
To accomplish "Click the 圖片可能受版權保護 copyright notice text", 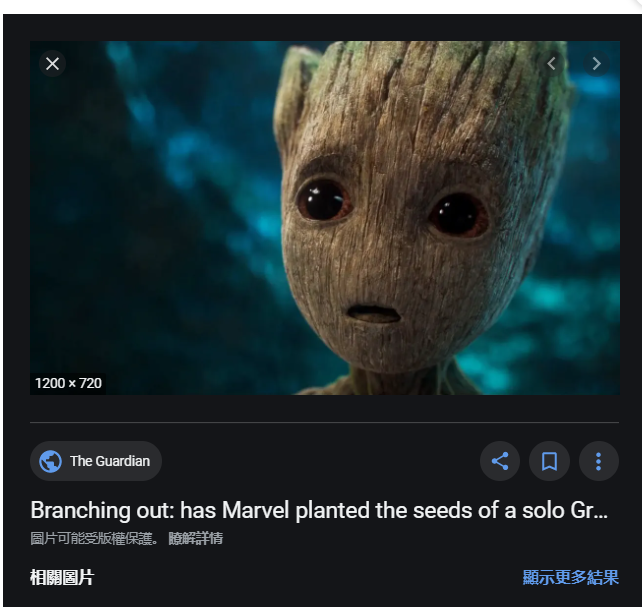I will [x=94, y=538].
